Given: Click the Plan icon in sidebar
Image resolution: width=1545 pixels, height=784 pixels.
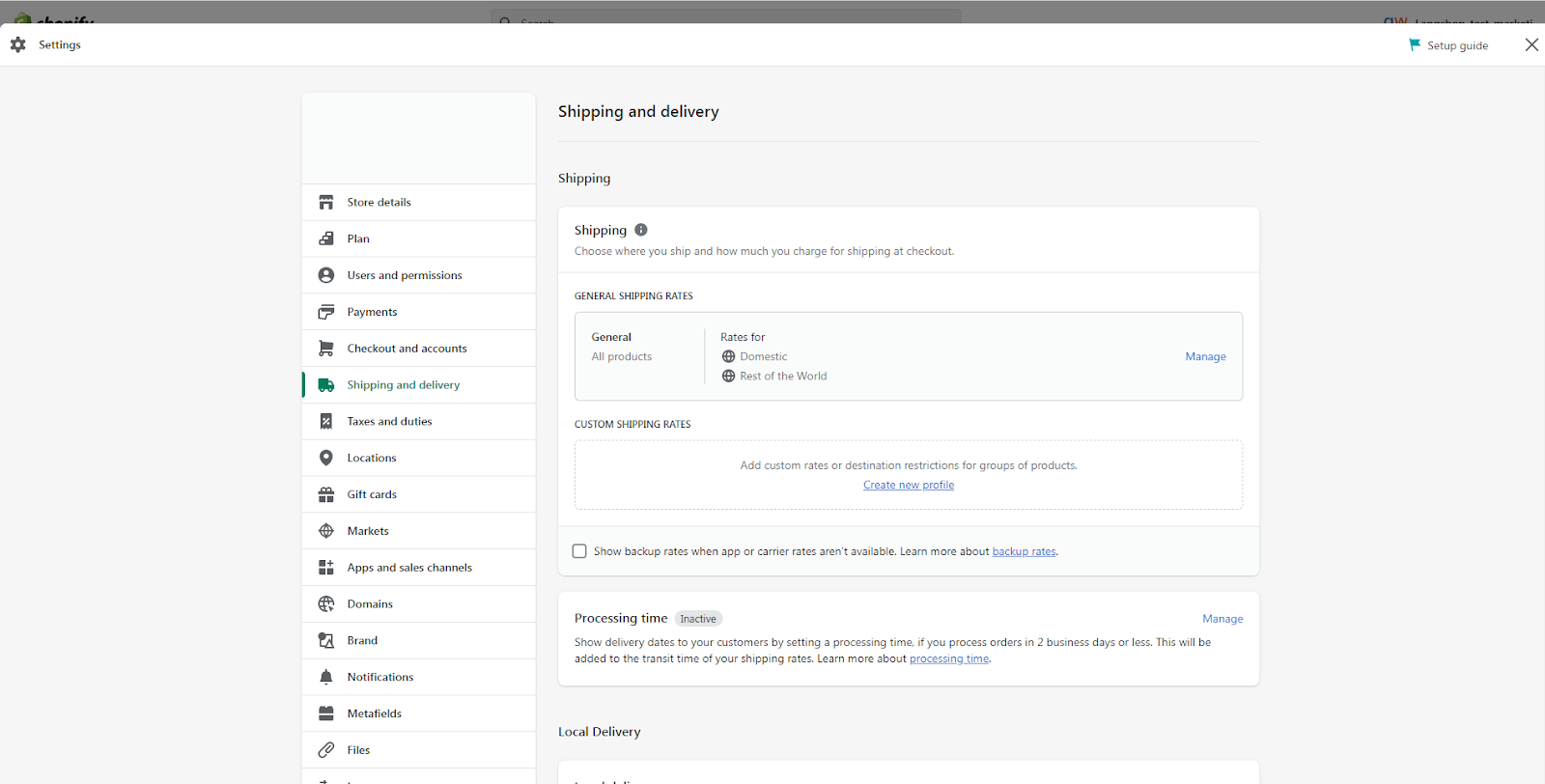Looking at the screenshot, I should (x=326, y=238).
